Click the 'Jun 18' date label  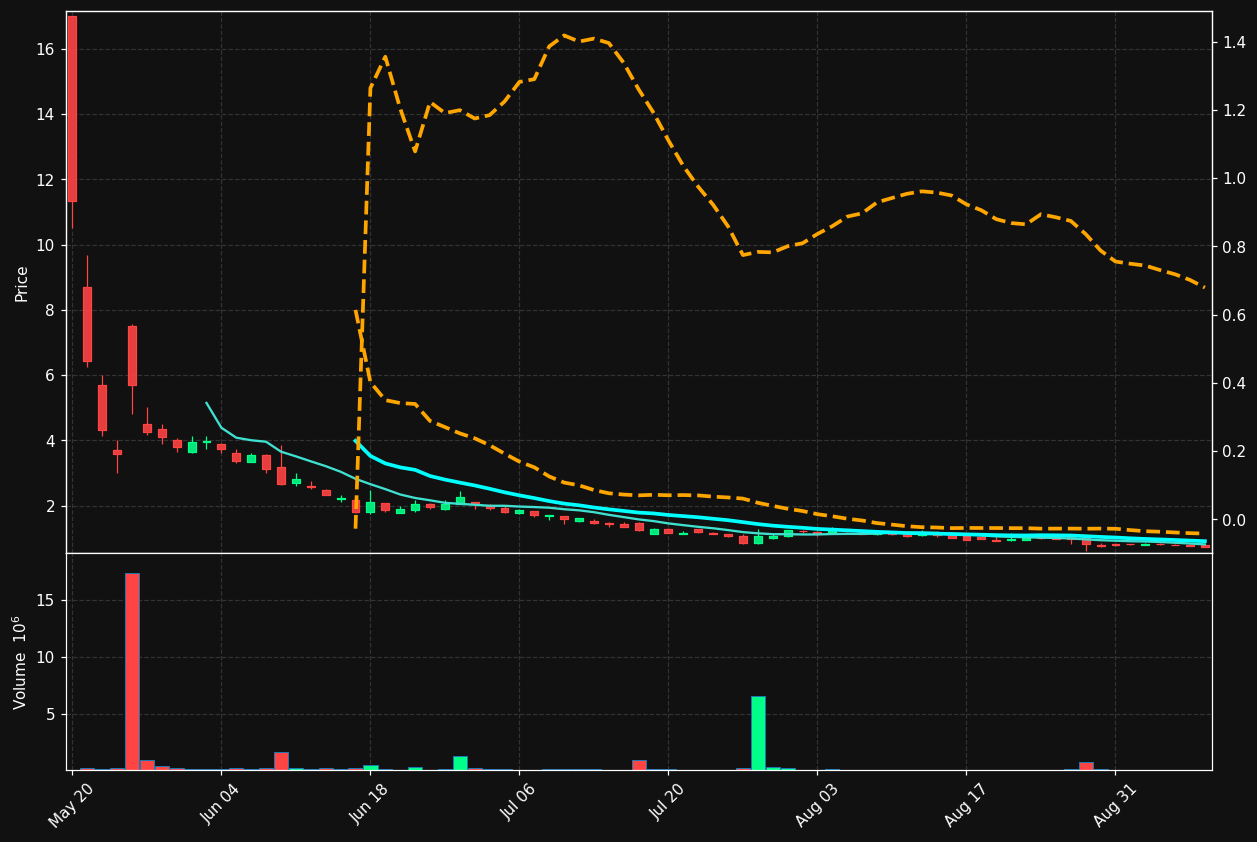click(370, 805)
